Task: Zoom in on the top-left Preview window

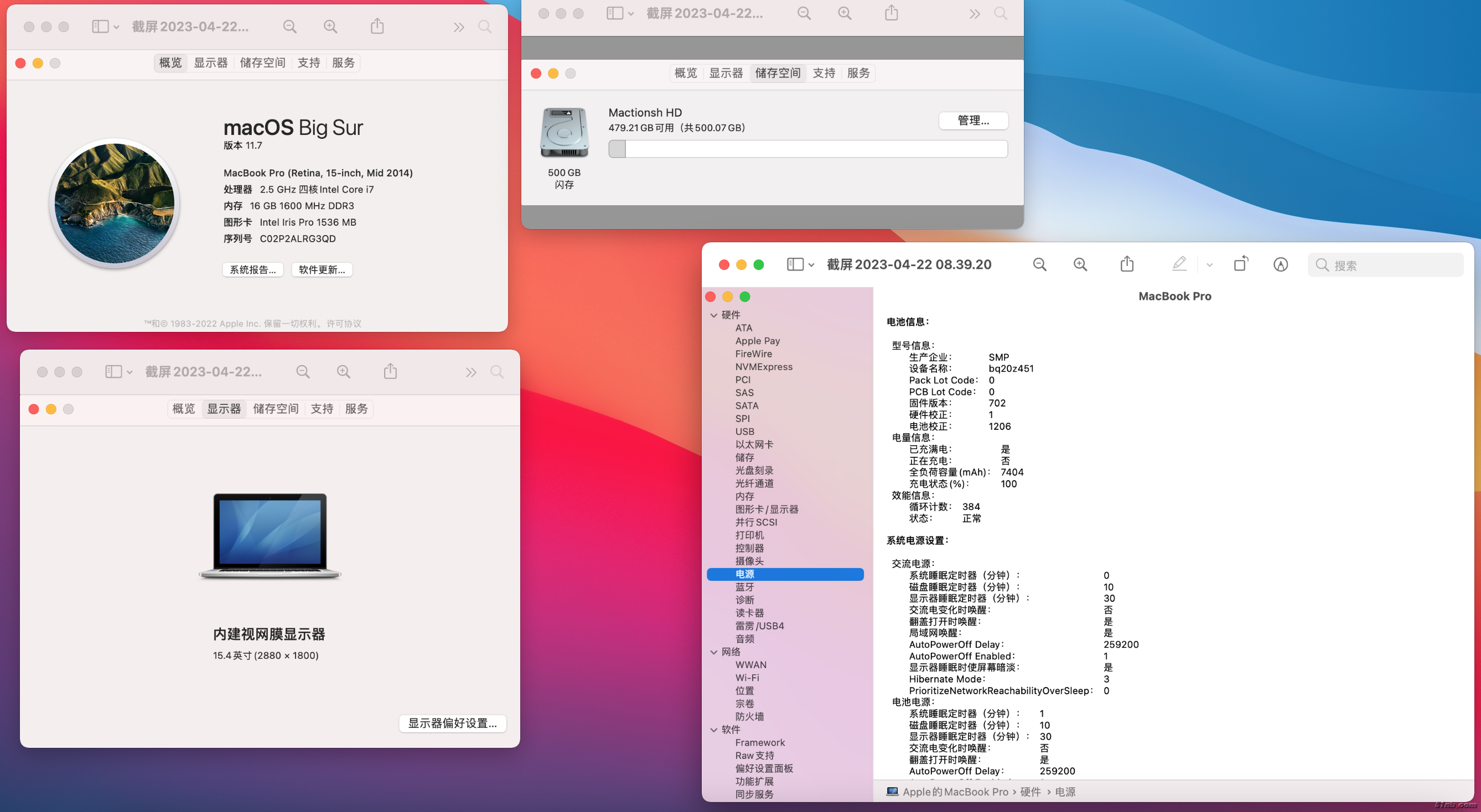Action: [330, 27]
